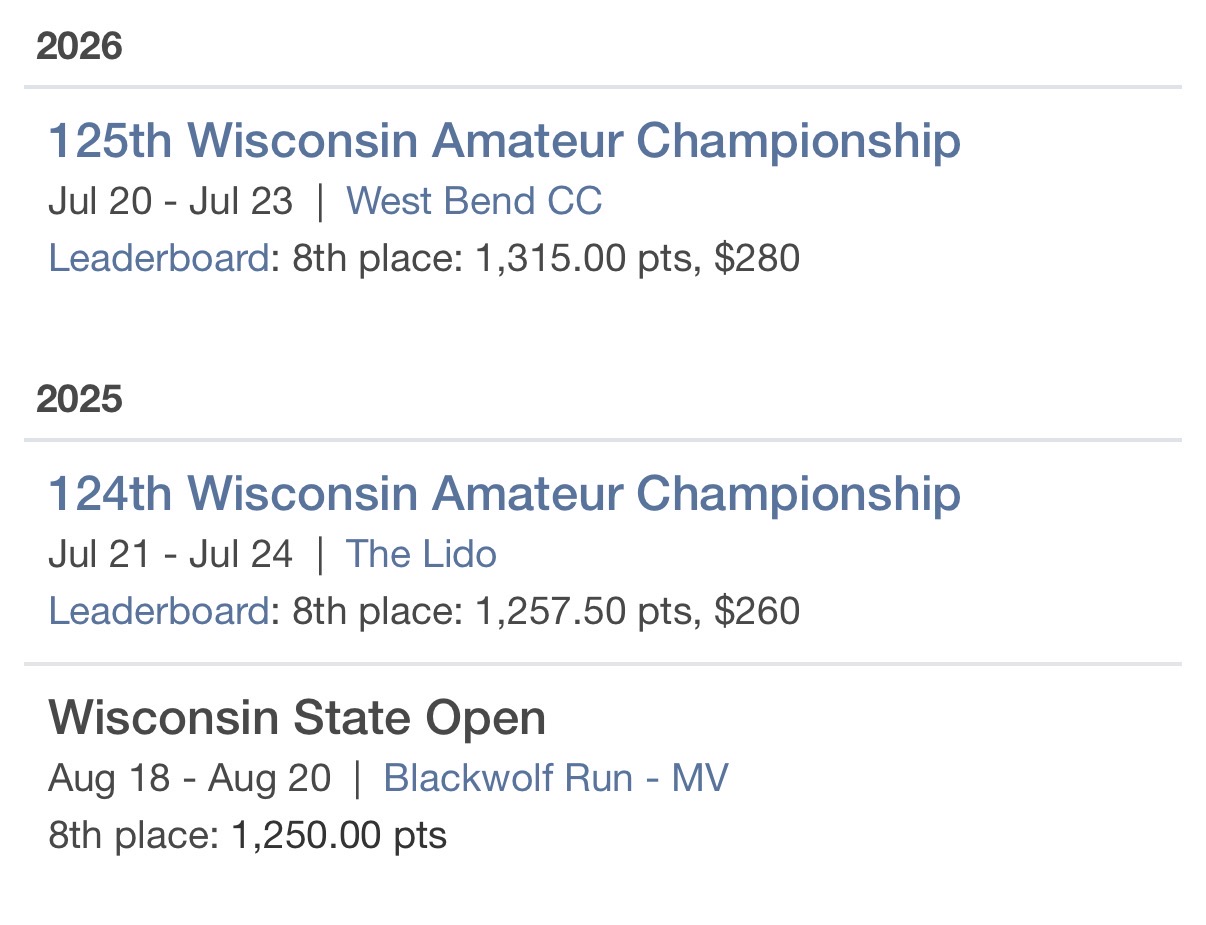The image size is (1206, 925).
Task: Click the Jul 20 - Jul 23 dates
Action: 171,201
